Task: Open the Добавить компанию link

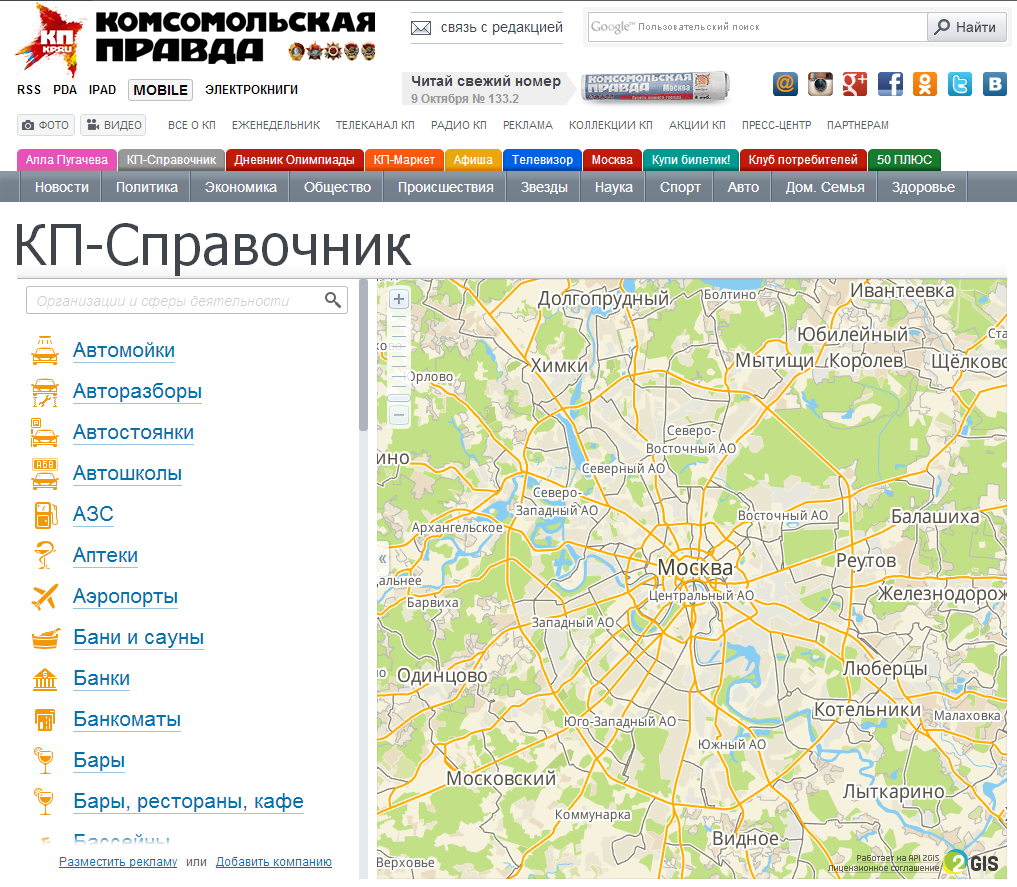Action: 274,862
